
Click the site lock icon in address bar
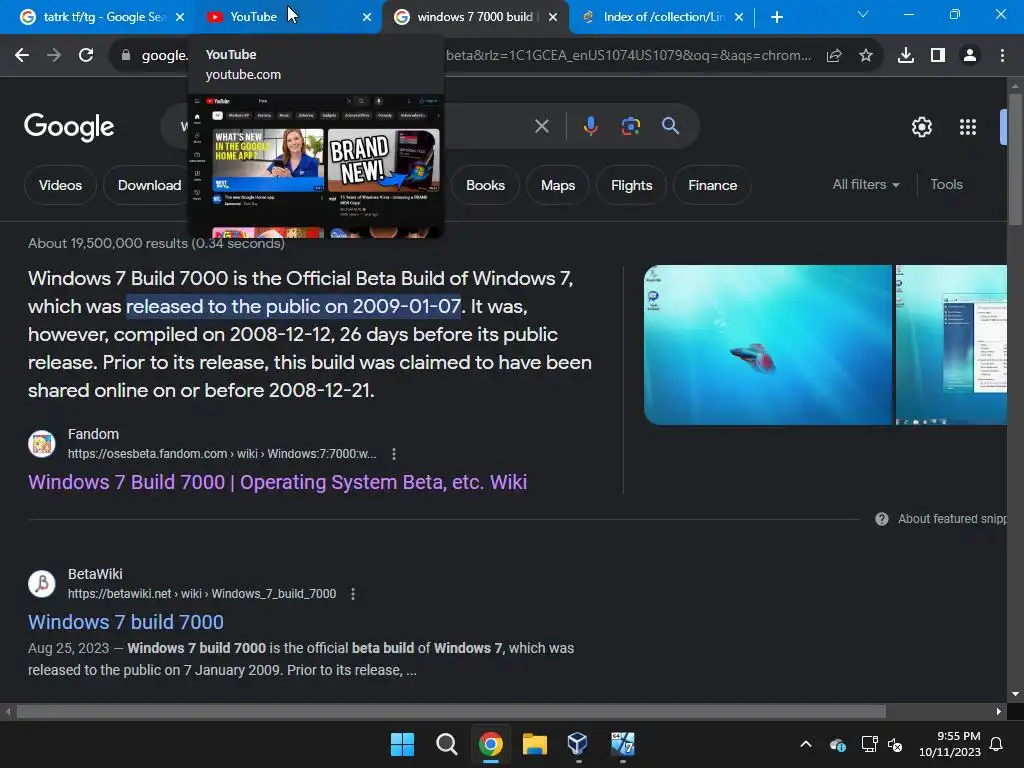[125, 56]
